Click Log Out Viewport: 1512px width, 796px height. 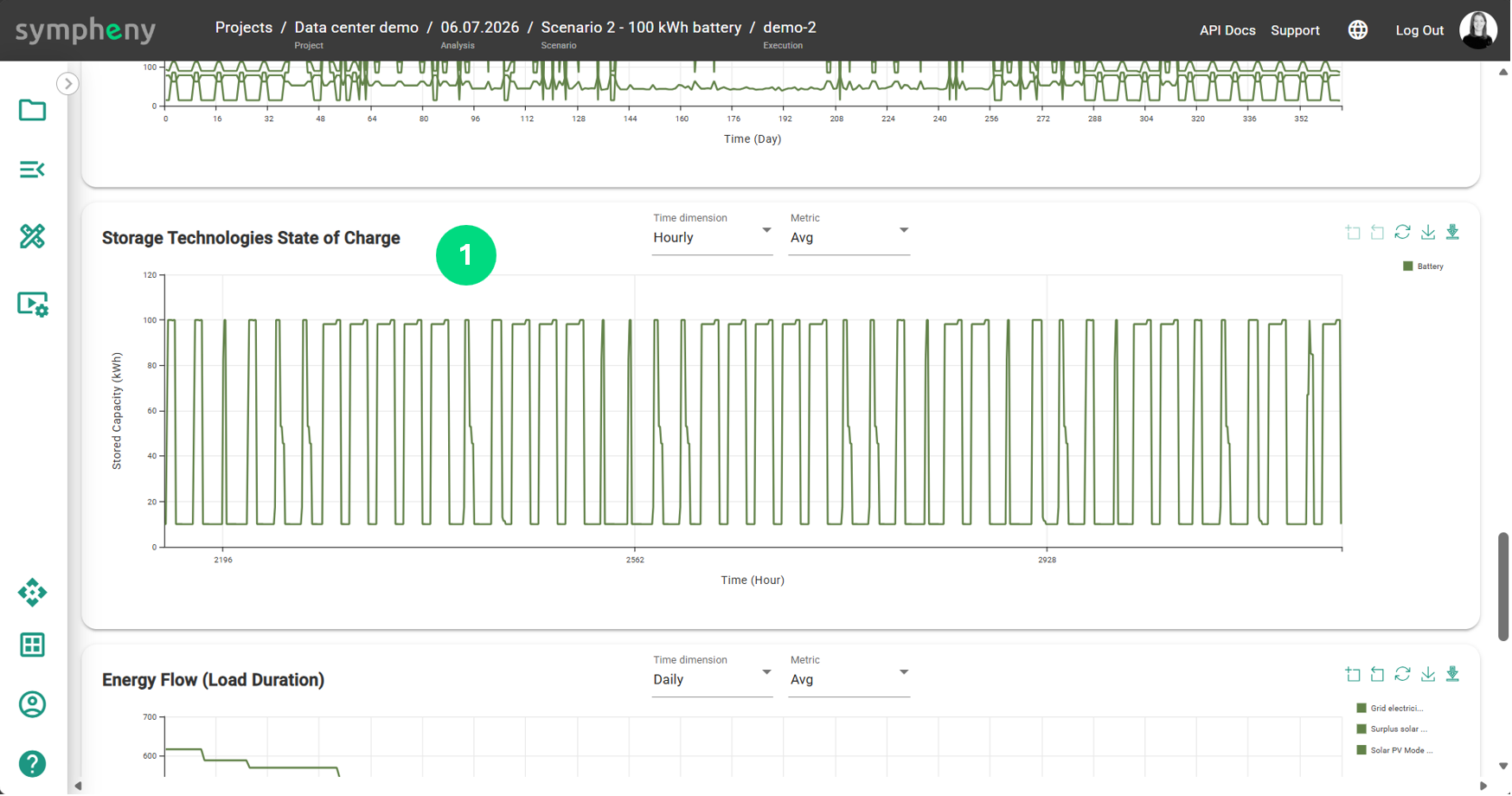pyautogui.click(x=1421, y=30)
